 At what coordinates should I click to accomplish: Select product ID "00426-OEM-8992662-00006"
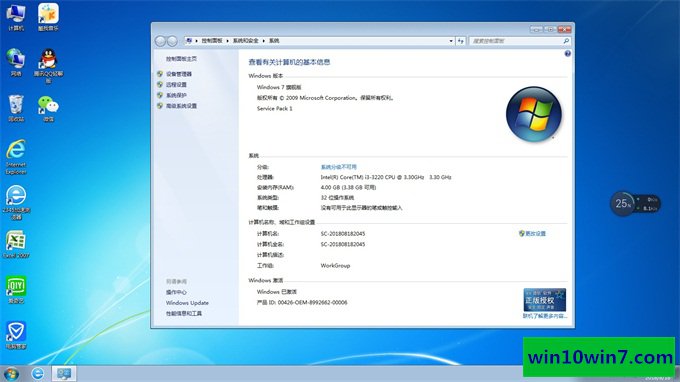click(x=312, y=303)
